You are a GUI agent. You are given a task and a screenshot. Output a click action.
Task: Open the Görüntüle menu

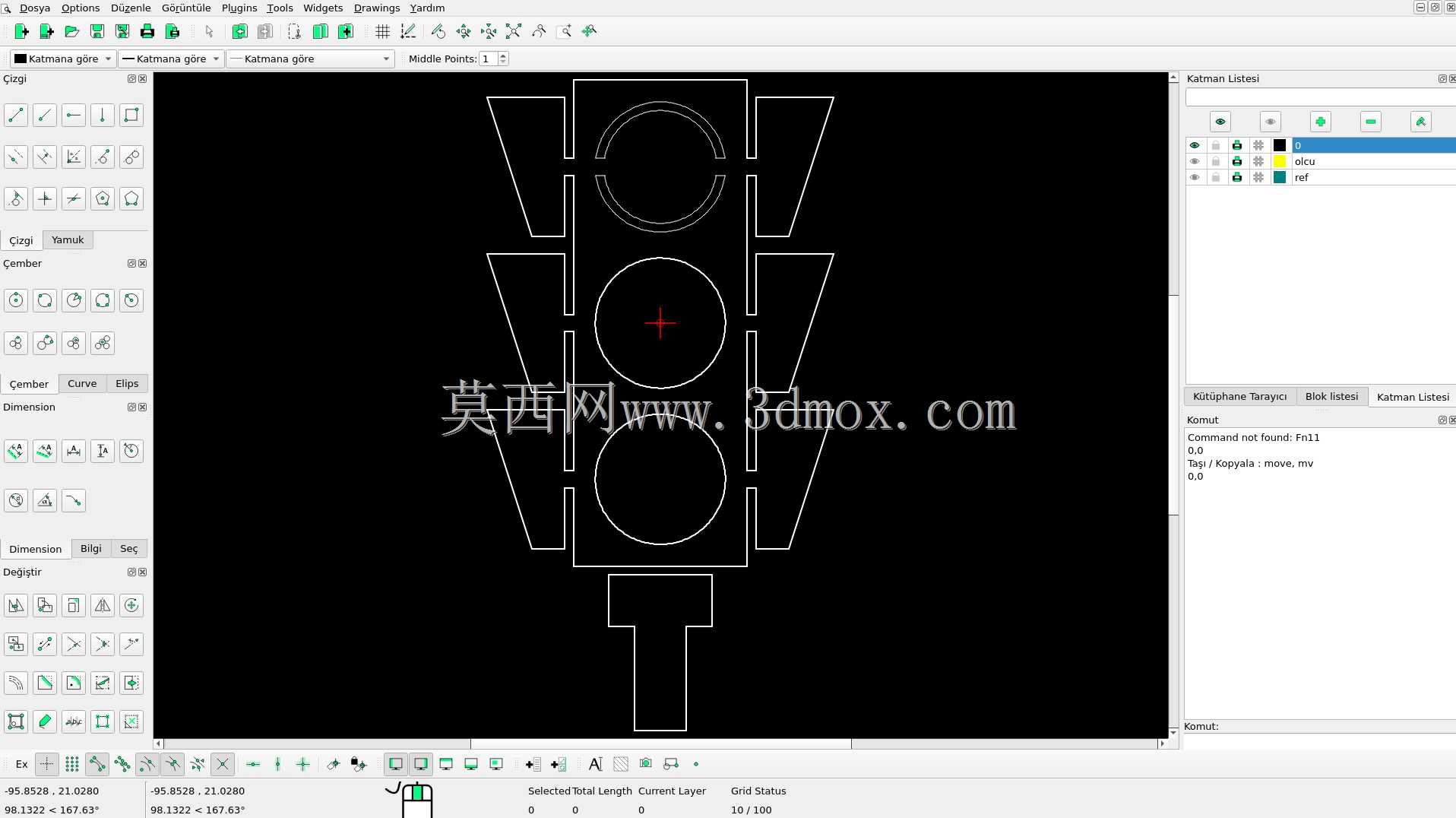coord(186,8)
